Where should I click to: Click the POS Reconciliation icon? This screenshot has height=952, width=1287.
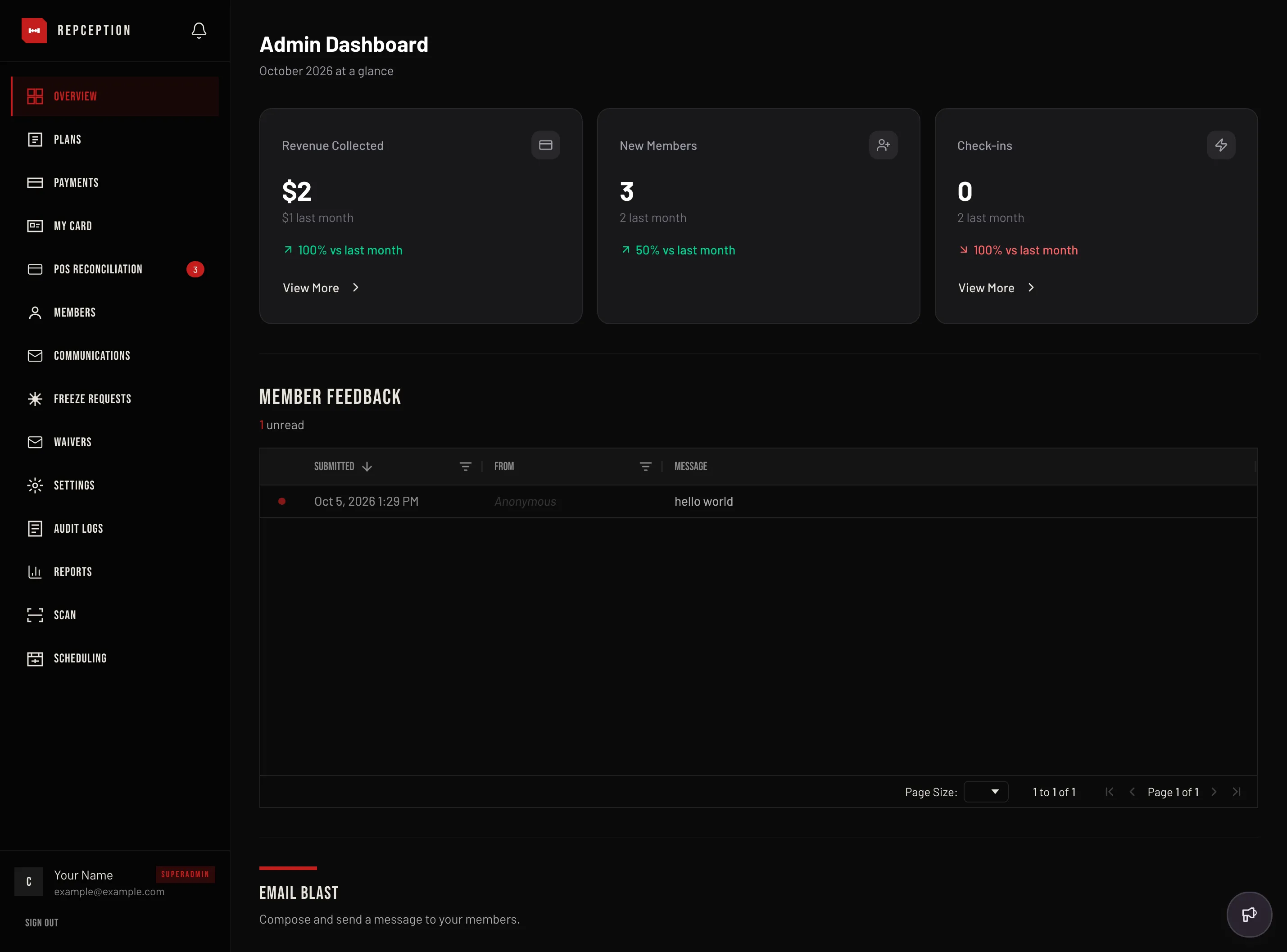(35, 269)
